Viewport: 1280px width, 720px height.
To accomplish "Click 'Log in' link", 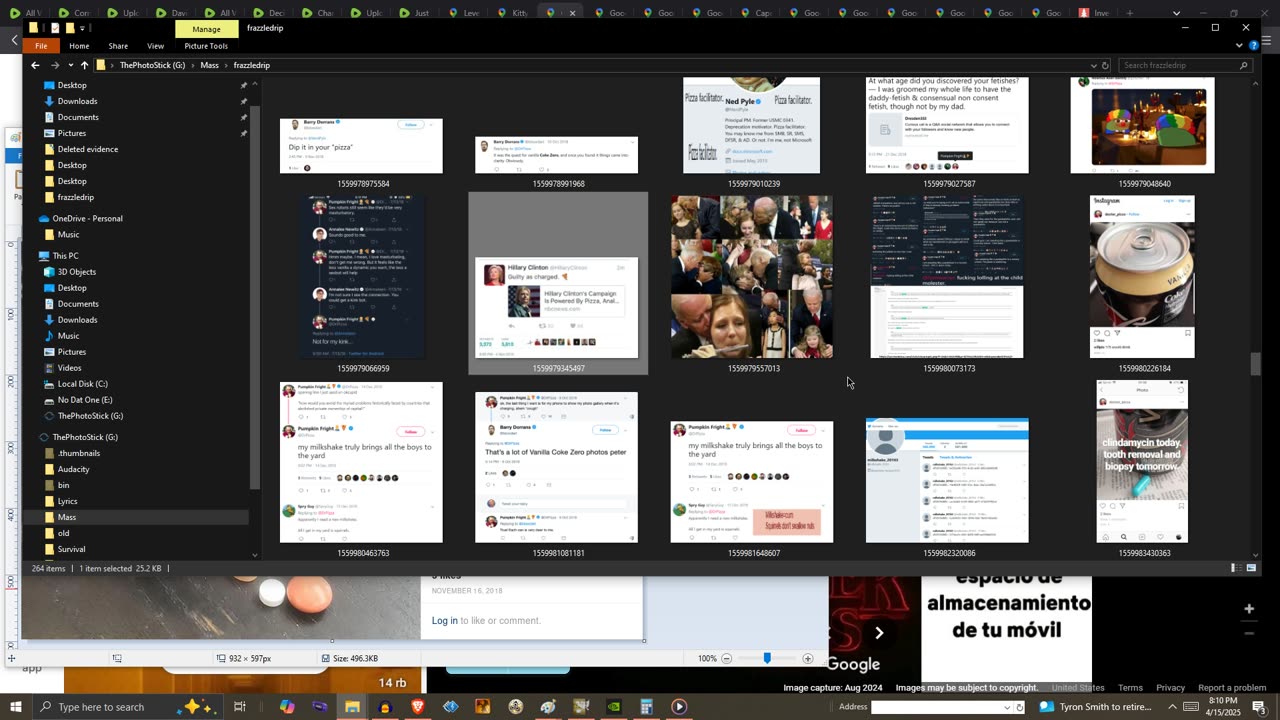I will [x=445, y=621].
